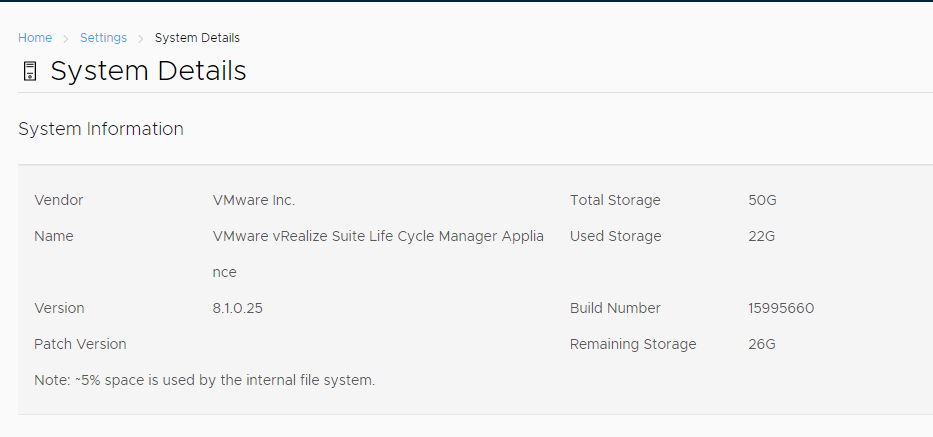Image resolution: width=933 pixels, height=437 pixels.
Task: Click the Build Number label
Action: click(x=615, y=308)
